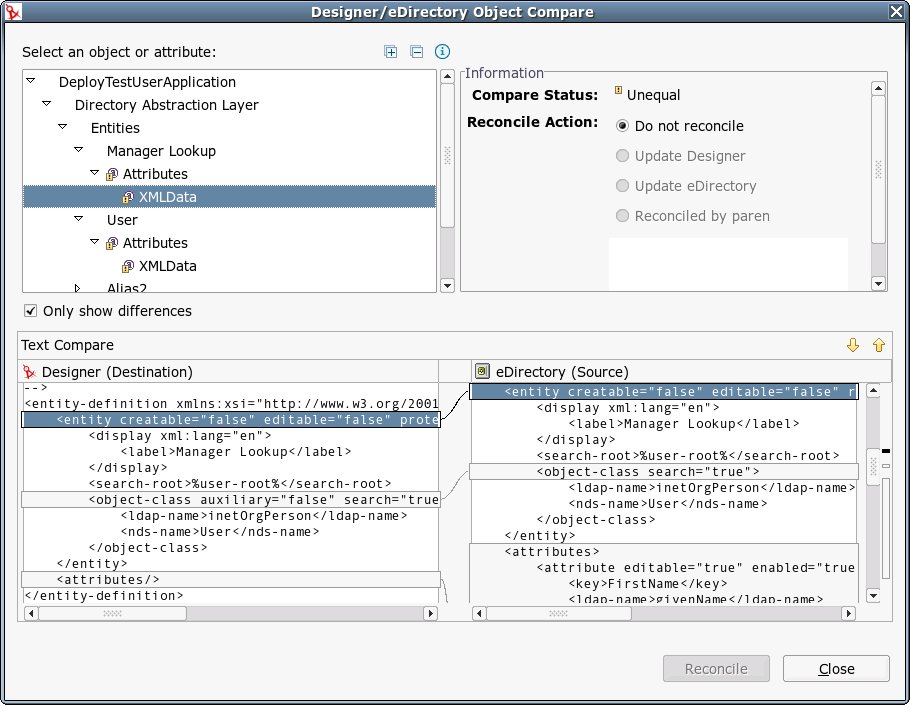
Task: Select the Entities tree item
Action: [115, 128]
